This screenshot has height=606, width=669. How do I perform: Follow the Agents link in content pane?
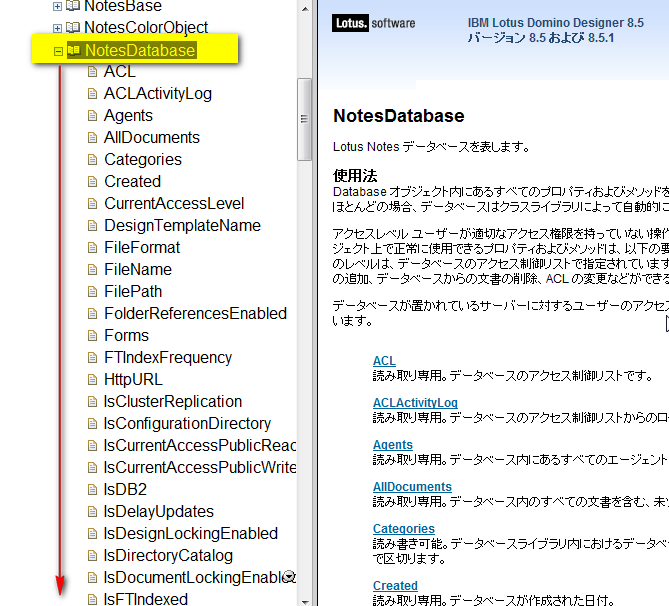[393, 445]
